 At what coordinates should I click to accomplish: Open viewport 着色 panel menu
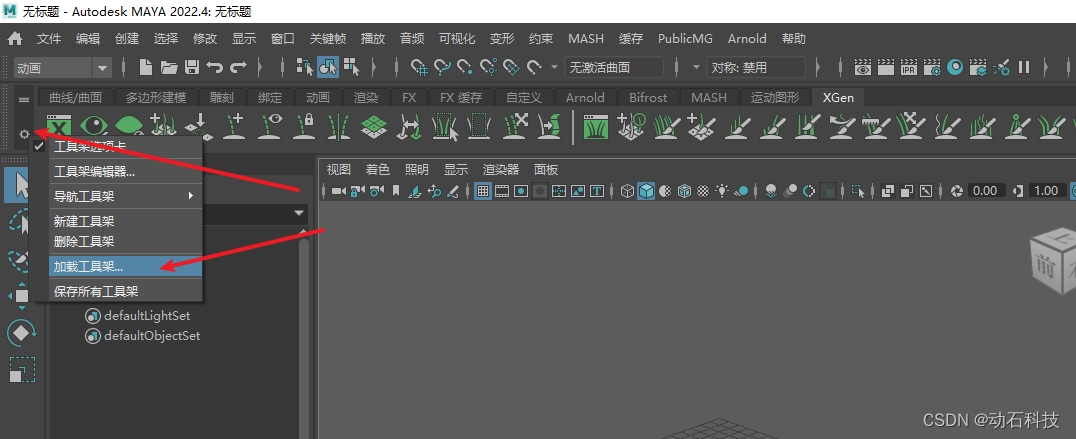(377, 169)
